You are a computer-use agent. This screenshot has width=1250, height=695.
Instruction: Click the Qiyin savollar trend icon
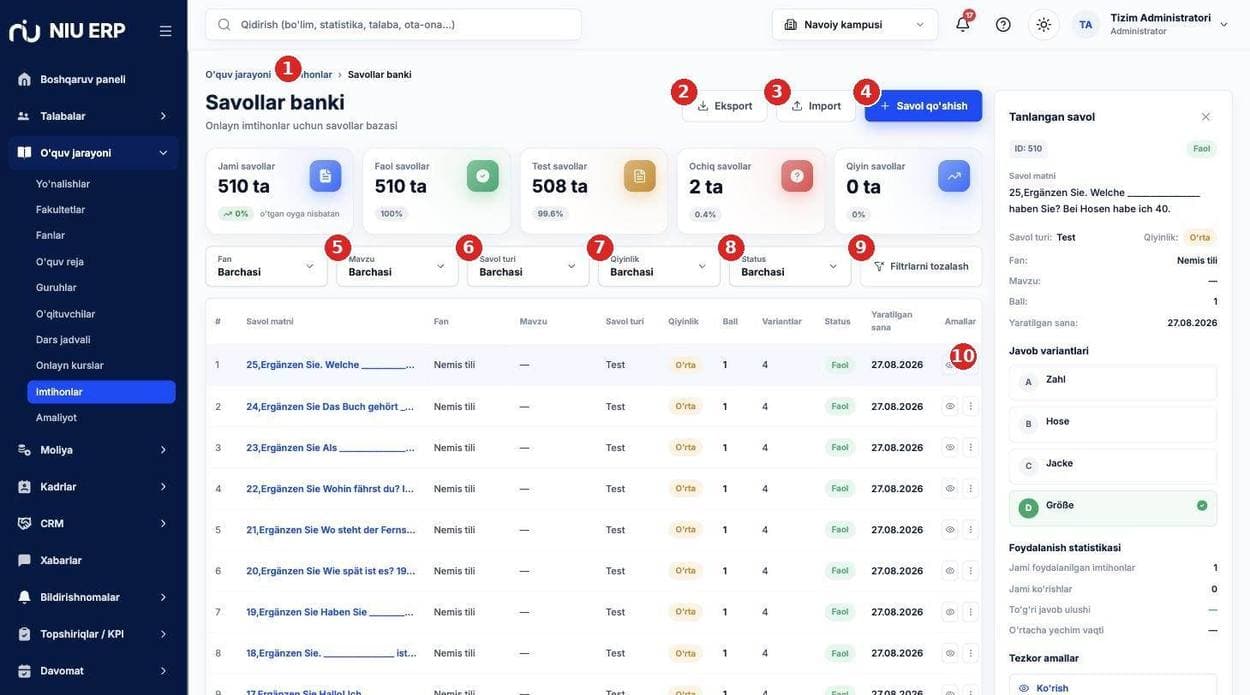pyautogui.click(x=954, y=176)
